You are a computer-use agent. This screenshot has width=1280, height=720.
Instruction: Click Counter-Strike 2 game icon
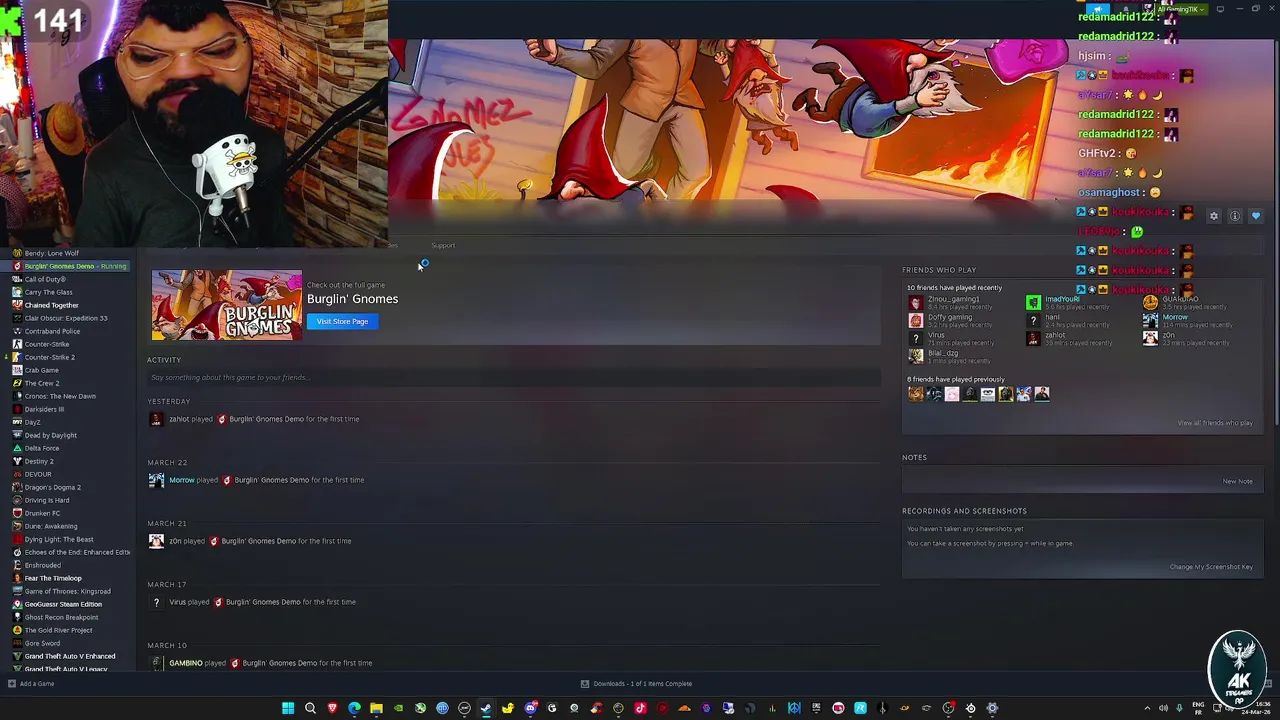(x=17, y=357)
